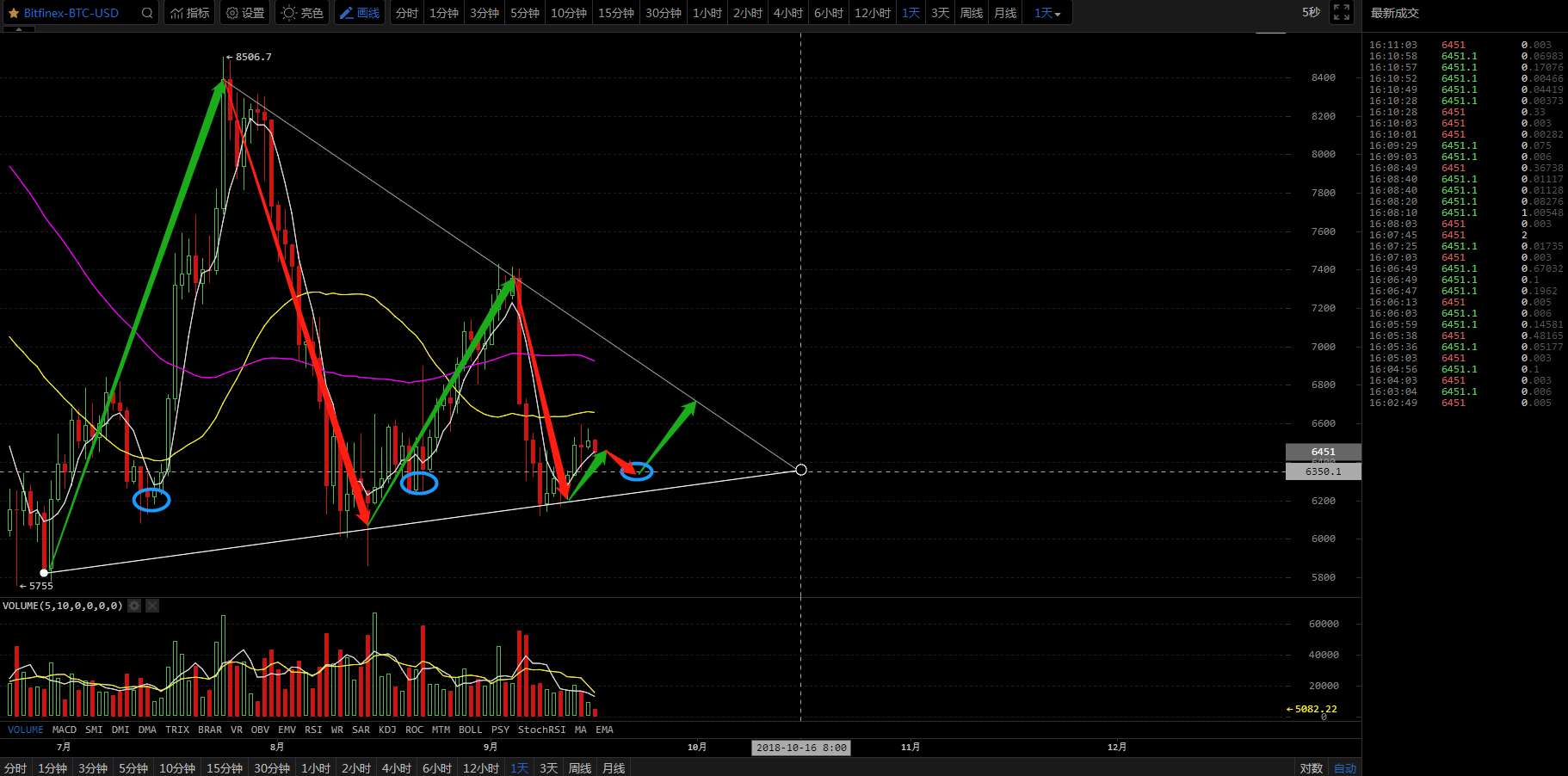
Task: Select 月线 monthly in the top toolbar
Action: coord(1005,13)
